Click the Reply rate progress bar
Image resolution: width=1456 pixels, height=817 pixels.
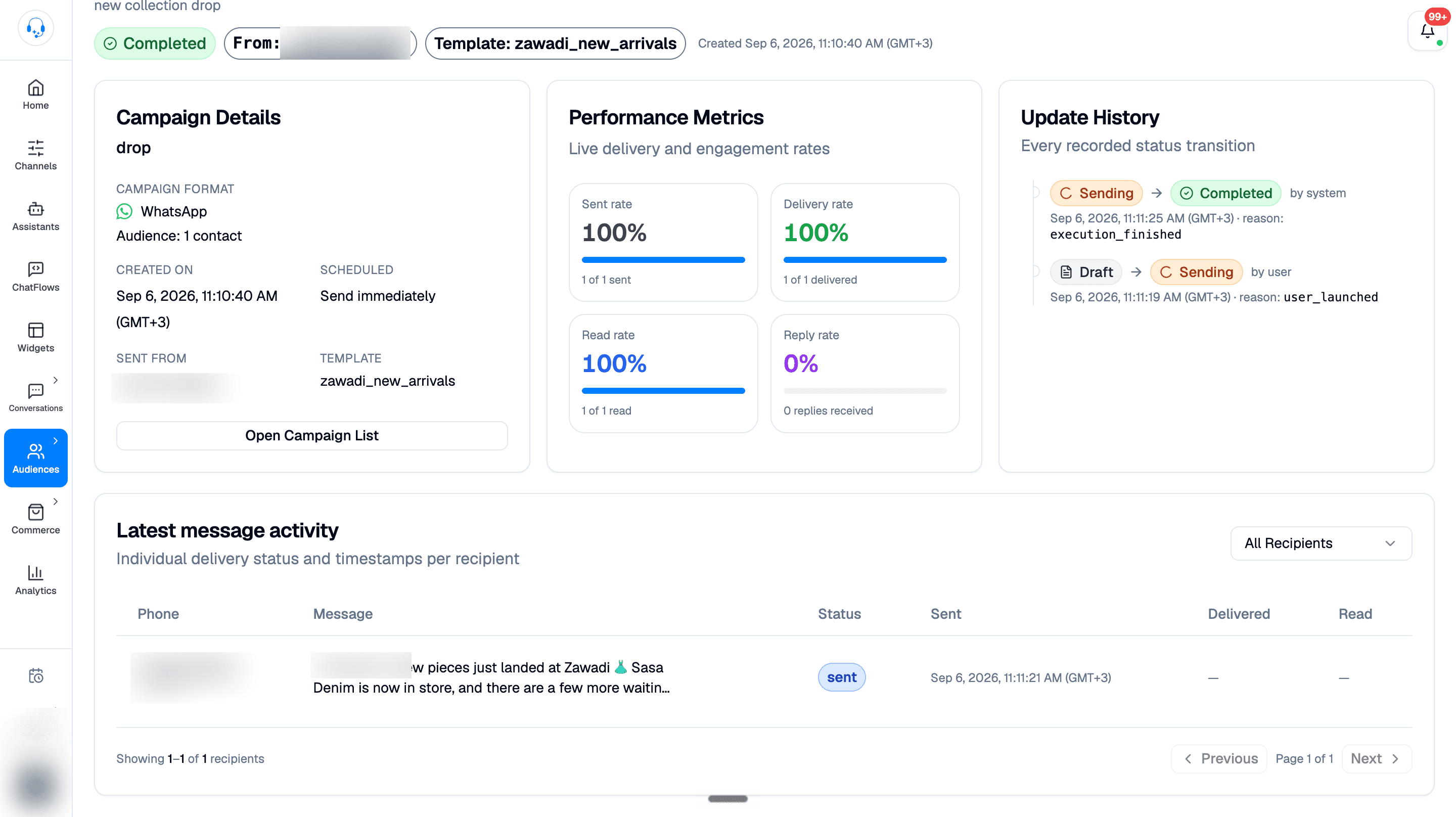click(x=865, y=391)
